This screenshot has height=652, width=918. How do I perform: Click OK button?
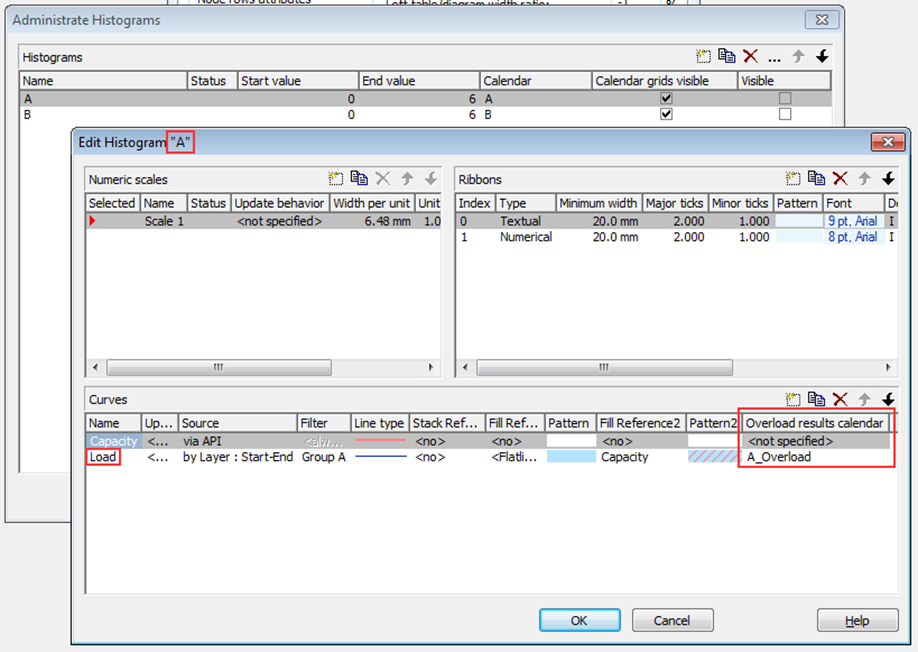[580, 620]
